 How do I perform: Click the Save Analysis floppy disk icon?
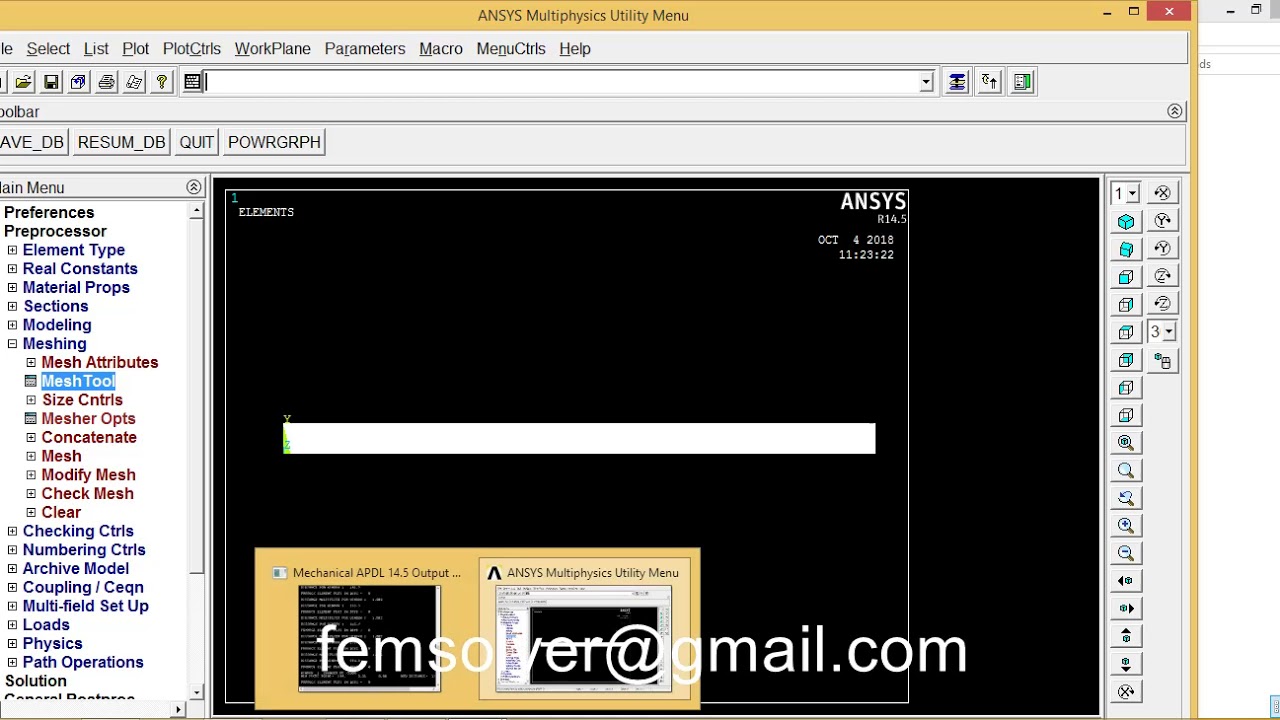51,82
